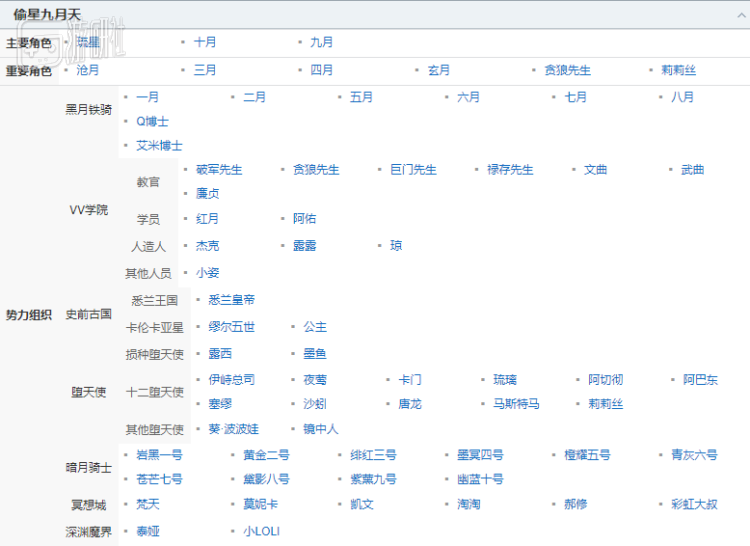Open the 墨冥四号 link
Viewport: 750px width, 546px height.
pos(480,455)
